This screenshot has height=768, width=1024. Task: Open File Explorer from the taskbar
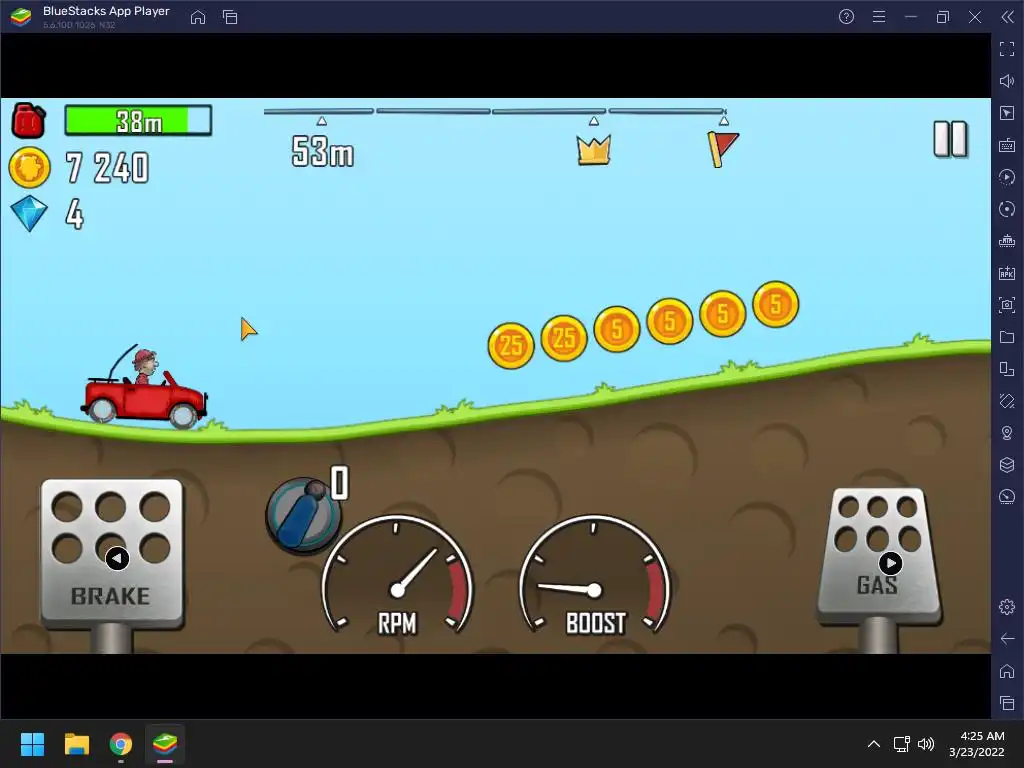(76, 744)
